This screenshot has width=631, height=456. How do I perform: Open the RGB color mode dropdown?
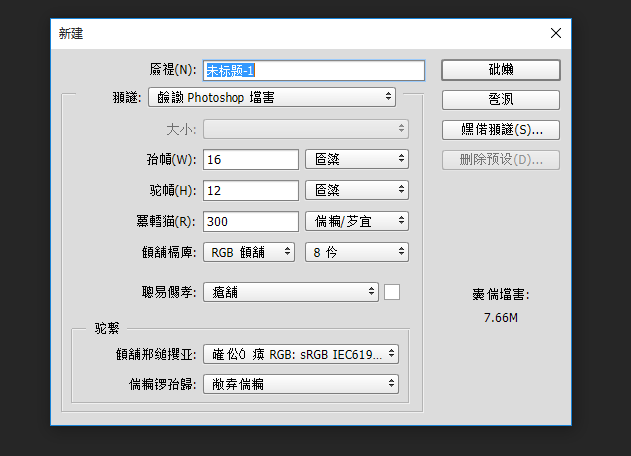(x=249, y=252)
